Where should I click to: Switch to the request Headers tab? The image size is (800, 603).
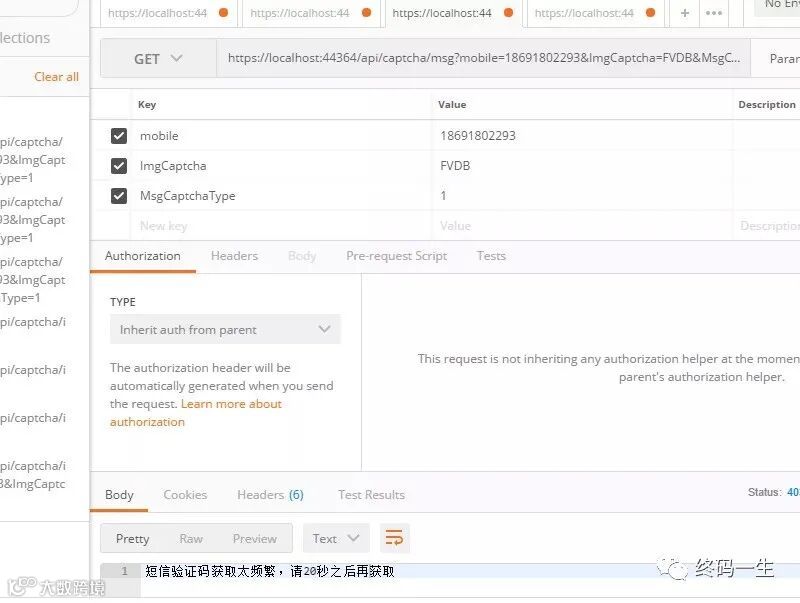pyautogui.click(x=234, y=256)
